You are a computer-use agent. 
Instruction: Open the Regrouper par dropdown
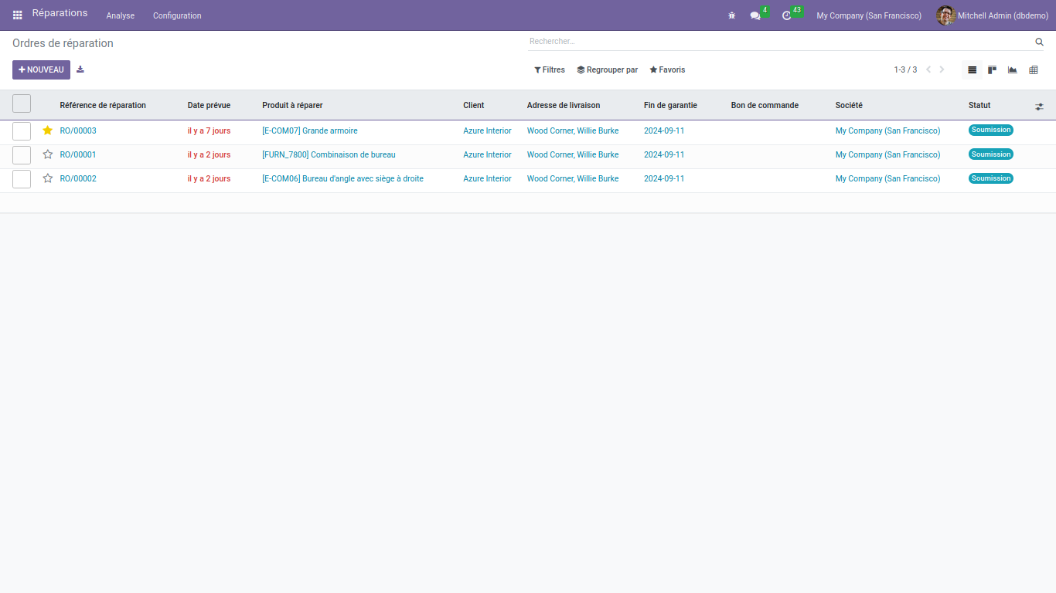(607, 70)
